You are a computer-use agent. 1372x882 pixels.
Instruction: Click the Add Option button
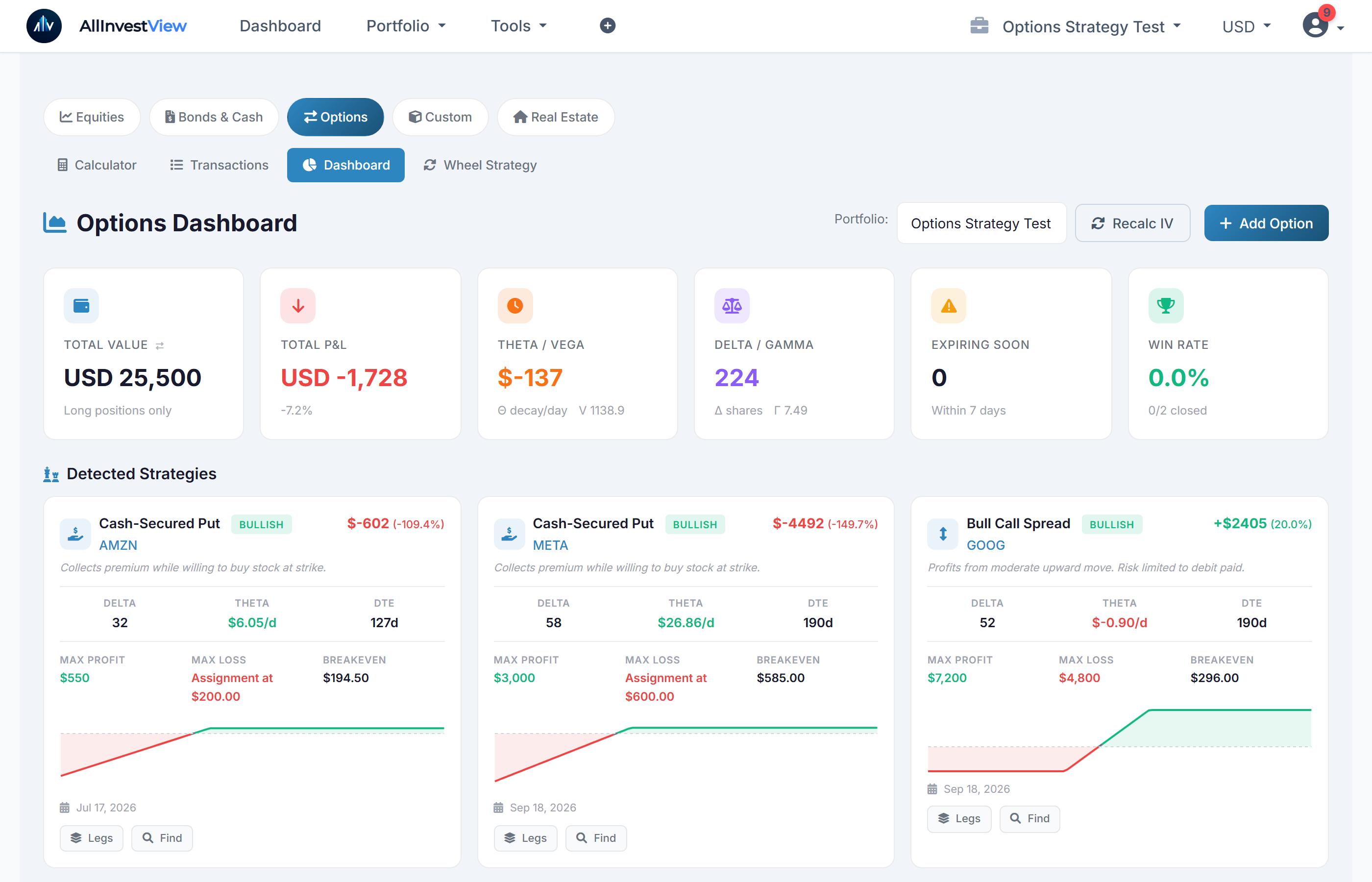click(x=1266, y=223)
